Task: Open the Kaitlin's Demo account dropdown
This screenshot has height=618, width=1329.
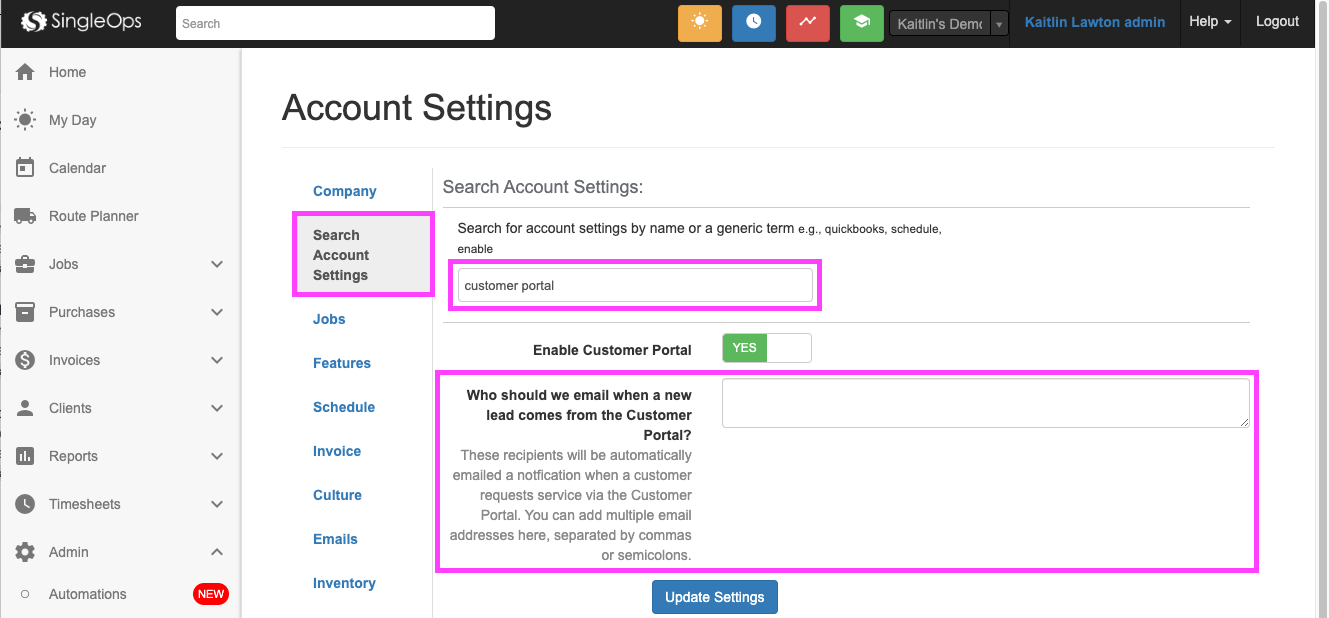Action: coord(948,24)
